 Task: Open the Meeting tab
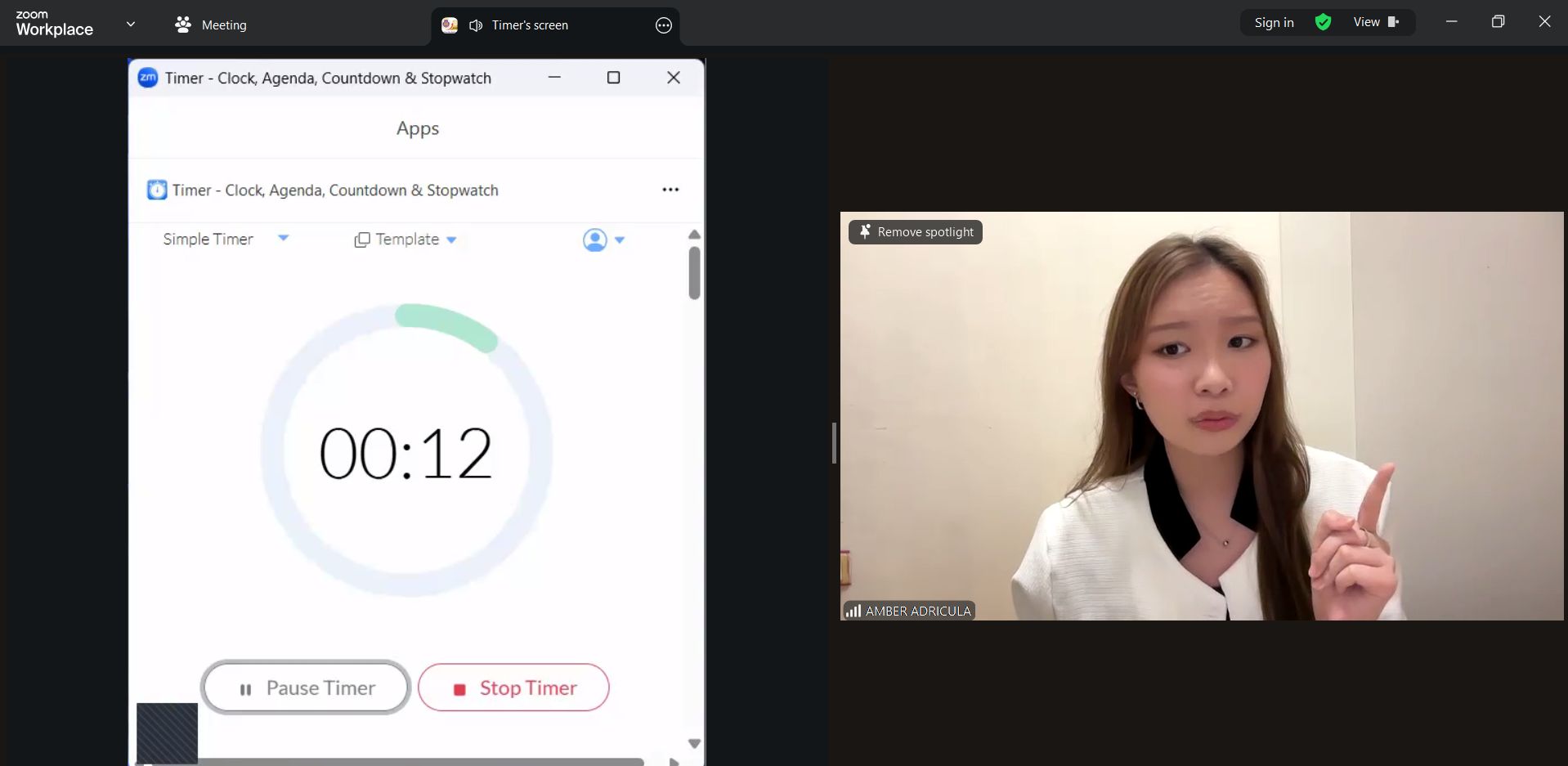pos(211,25)
